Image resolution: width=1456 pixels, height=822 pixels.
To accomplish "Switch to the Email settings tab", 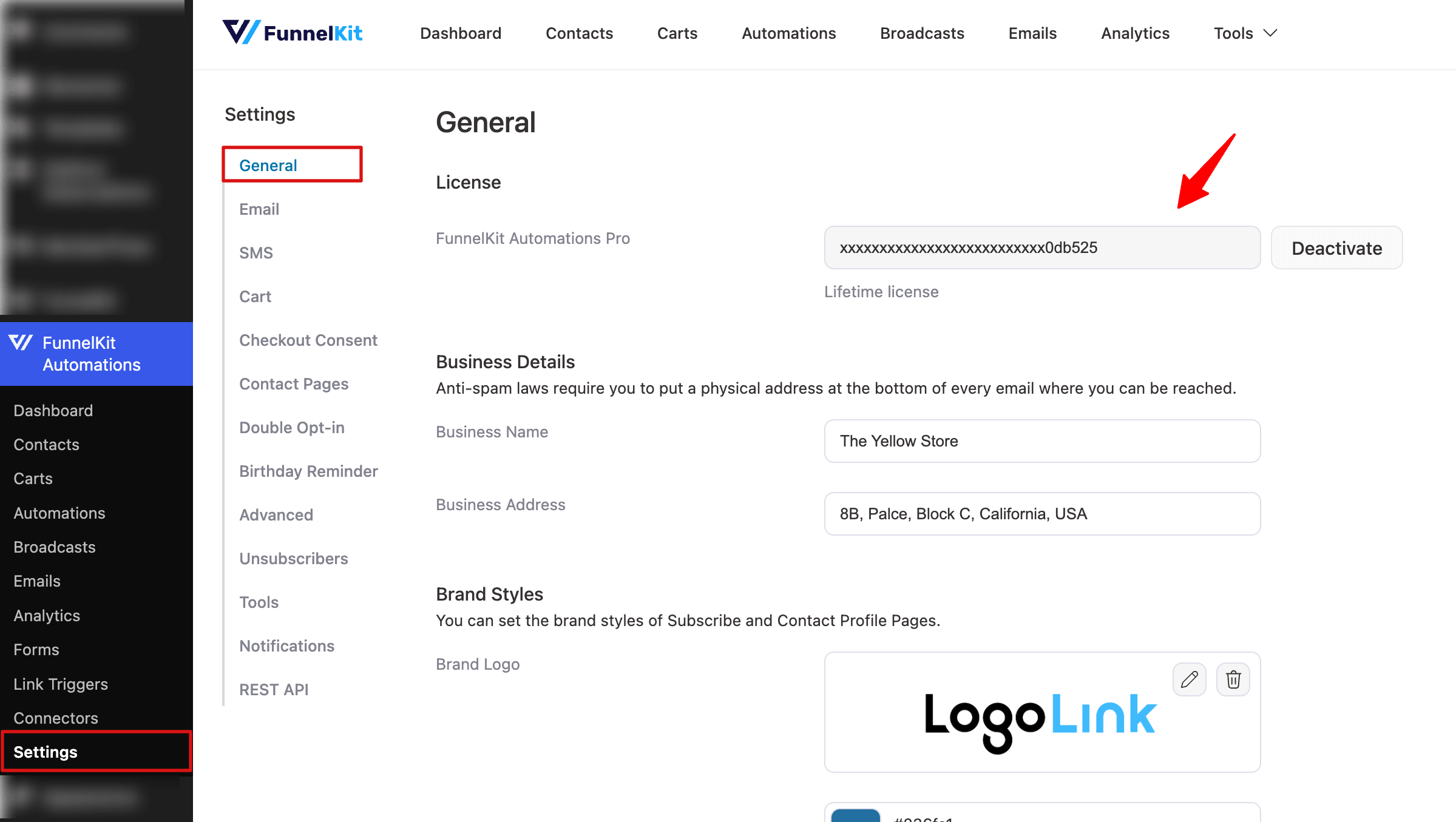I will tap(259, 209).
